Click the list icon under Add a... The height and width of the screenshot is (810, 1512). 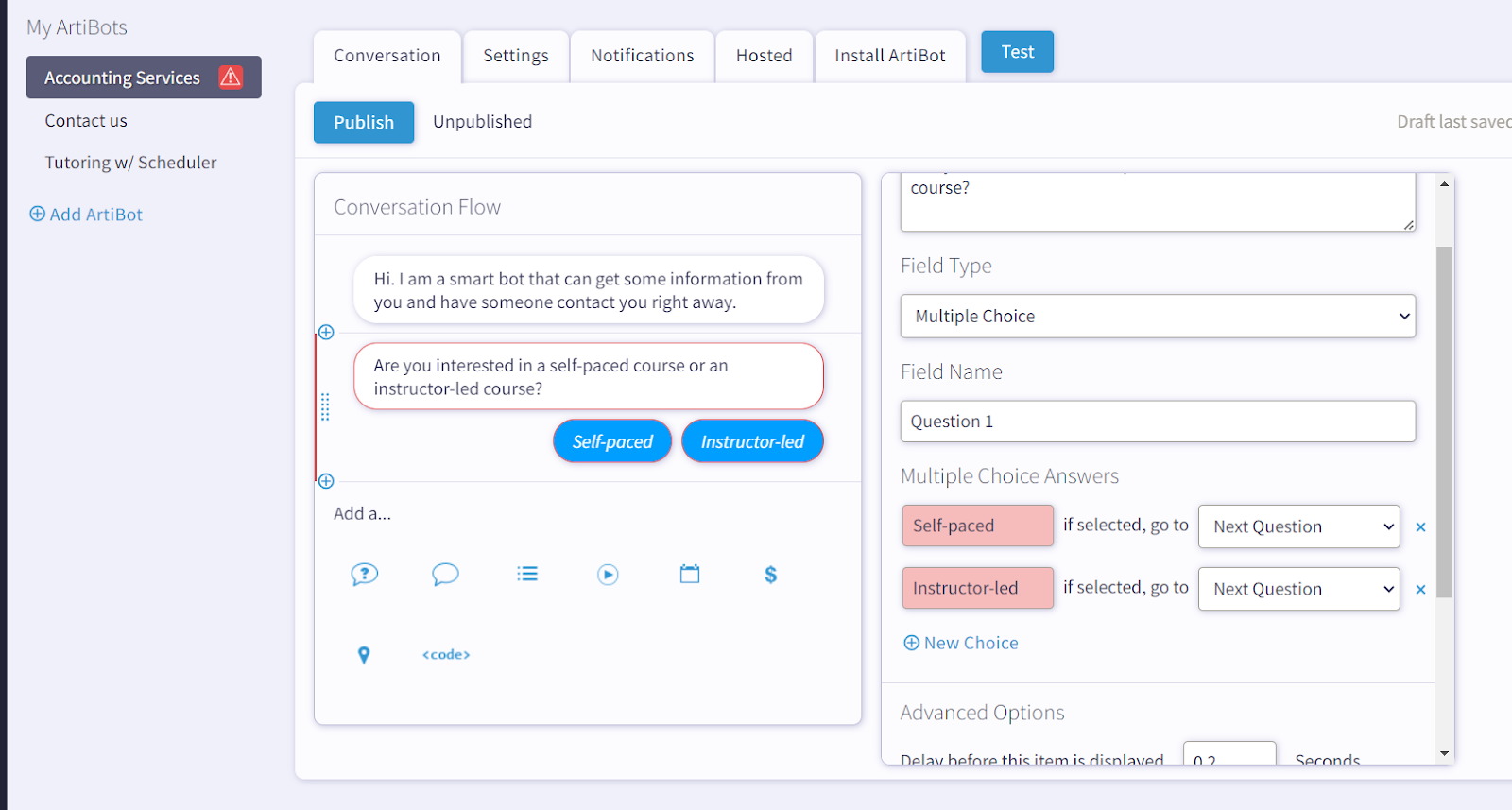(527, 574)
